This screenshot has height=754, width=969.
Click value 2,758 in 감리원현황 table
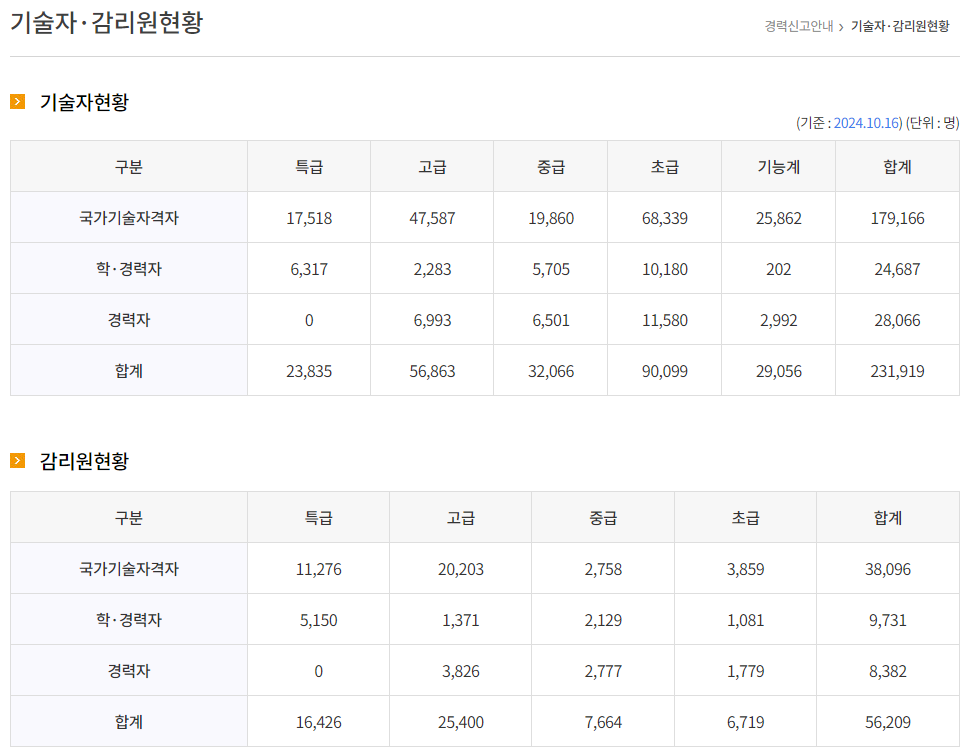(603, 569)
